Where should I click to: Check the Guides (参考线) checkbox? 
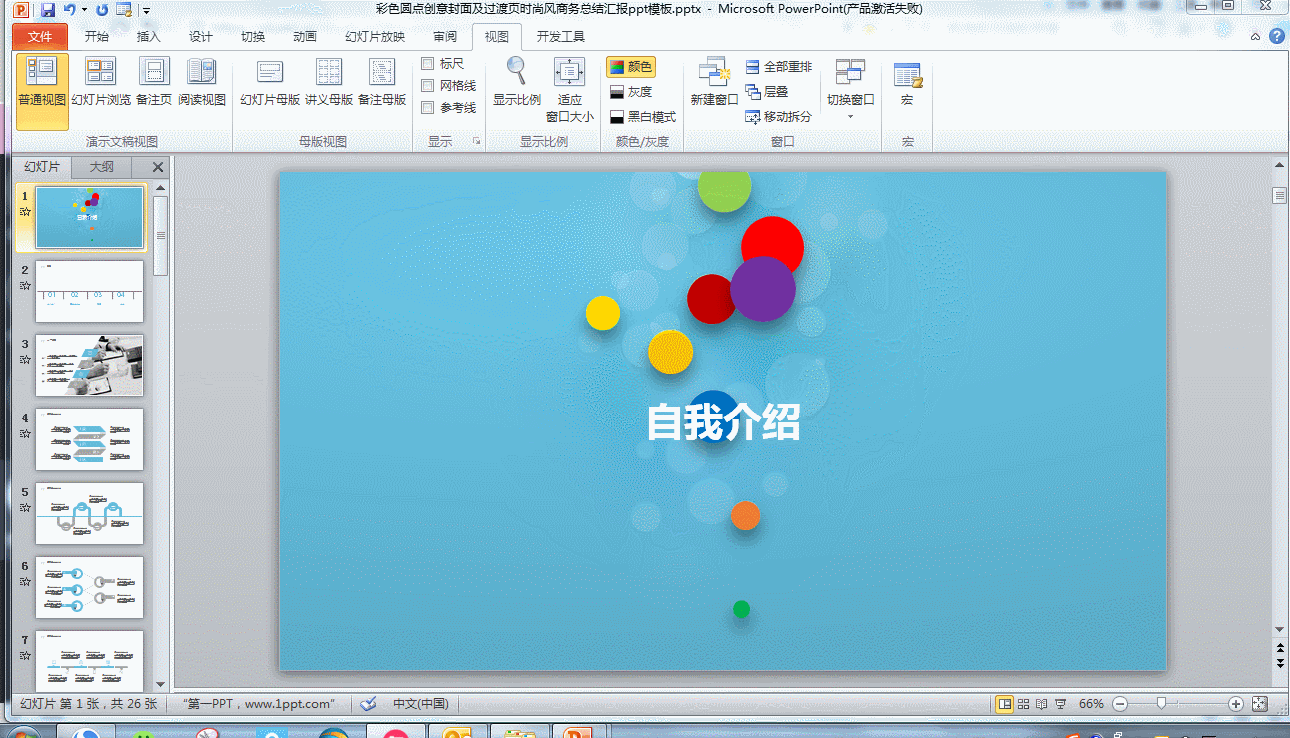pos(428,108)
